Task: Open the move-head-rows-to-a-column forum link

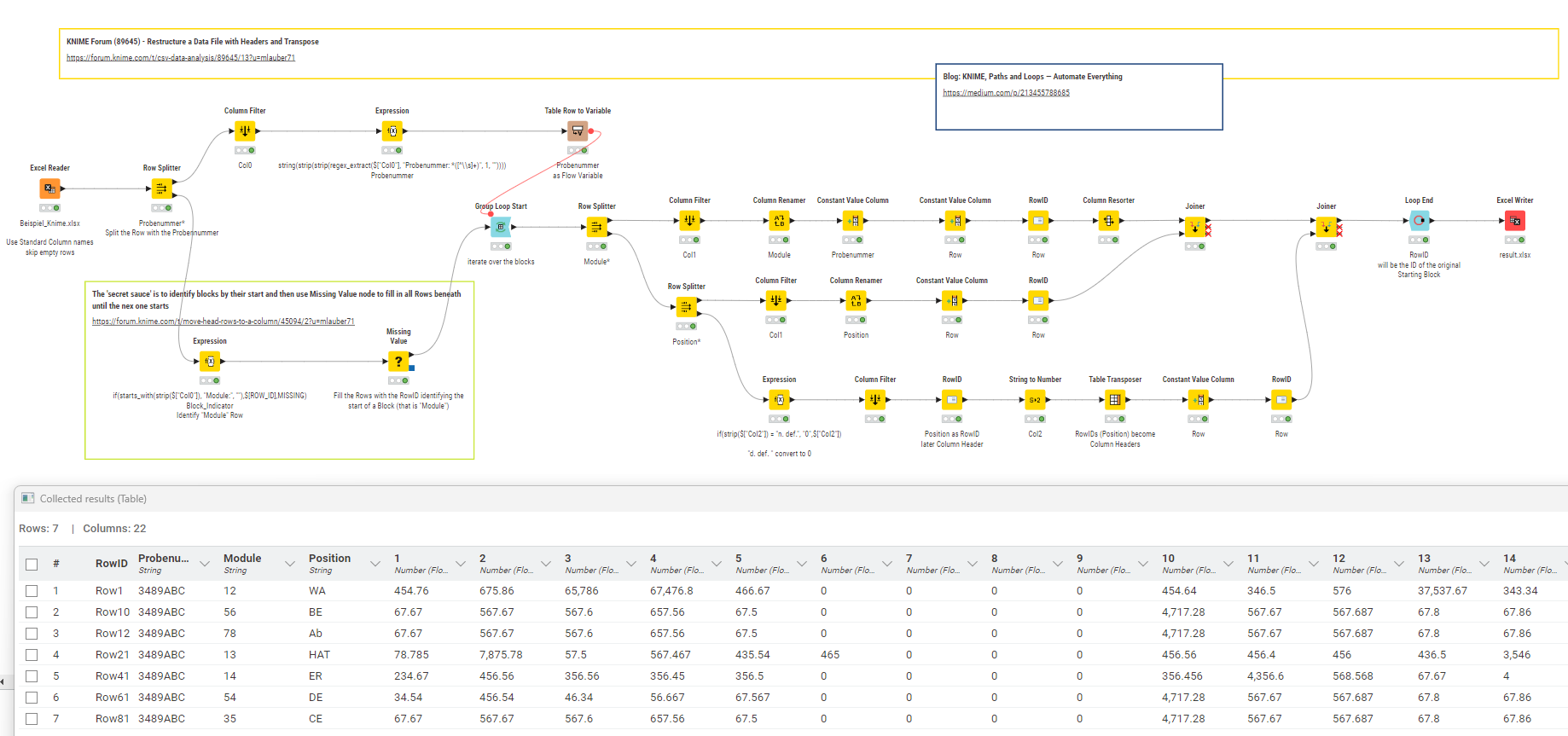Action: 223,322
